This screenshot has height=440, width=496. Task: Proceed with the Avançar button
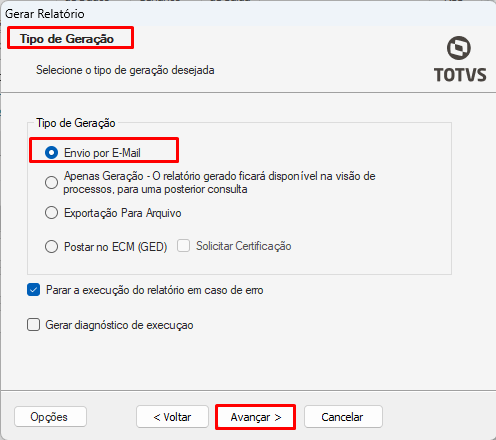click(x=256, y=417)
